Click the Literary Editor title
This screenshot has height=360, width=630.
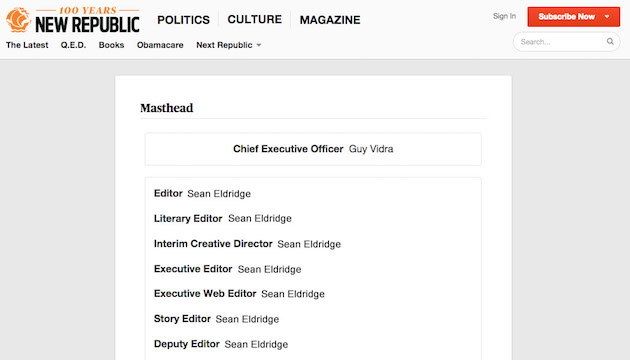pos(188,219)
